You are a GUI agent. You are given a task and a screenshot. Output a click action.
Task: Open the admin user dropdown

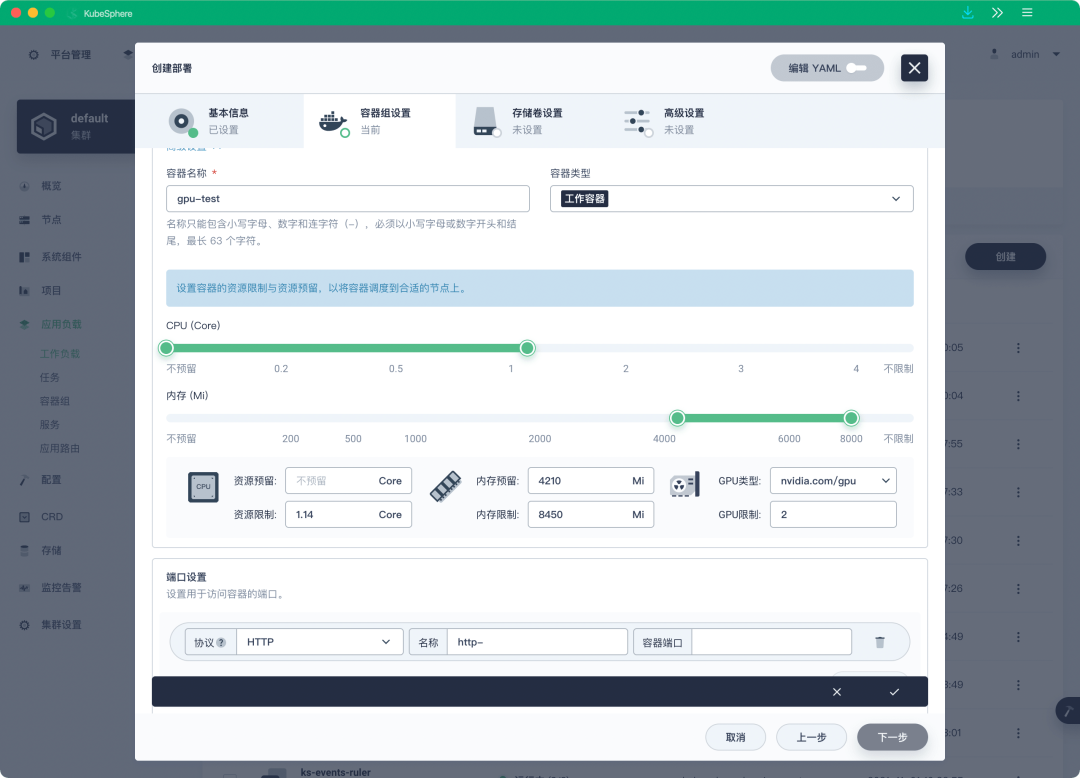(1025, 54)
